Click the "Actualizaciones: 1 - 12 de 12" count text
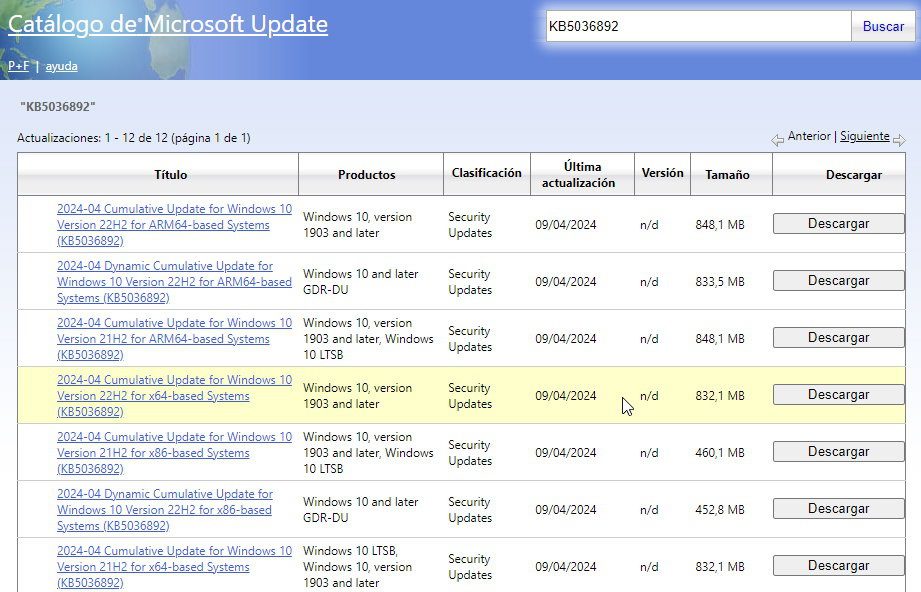 point(133,138)
